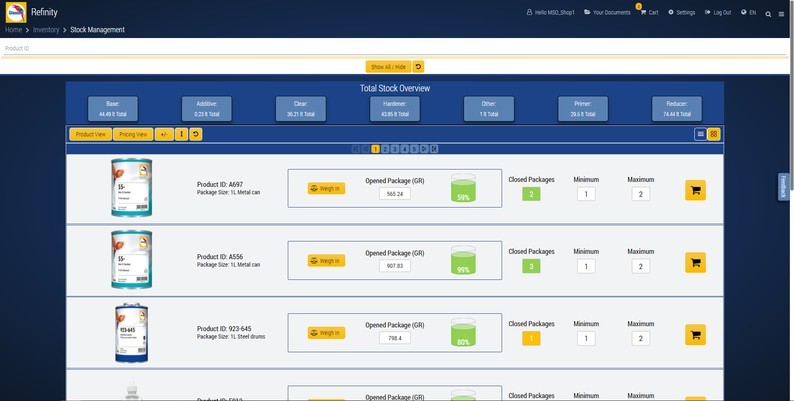This screenshot has height=401, width=794.
Task: Click the search magnifier icon
Action: pyautogui.click(x=768, y=14)
